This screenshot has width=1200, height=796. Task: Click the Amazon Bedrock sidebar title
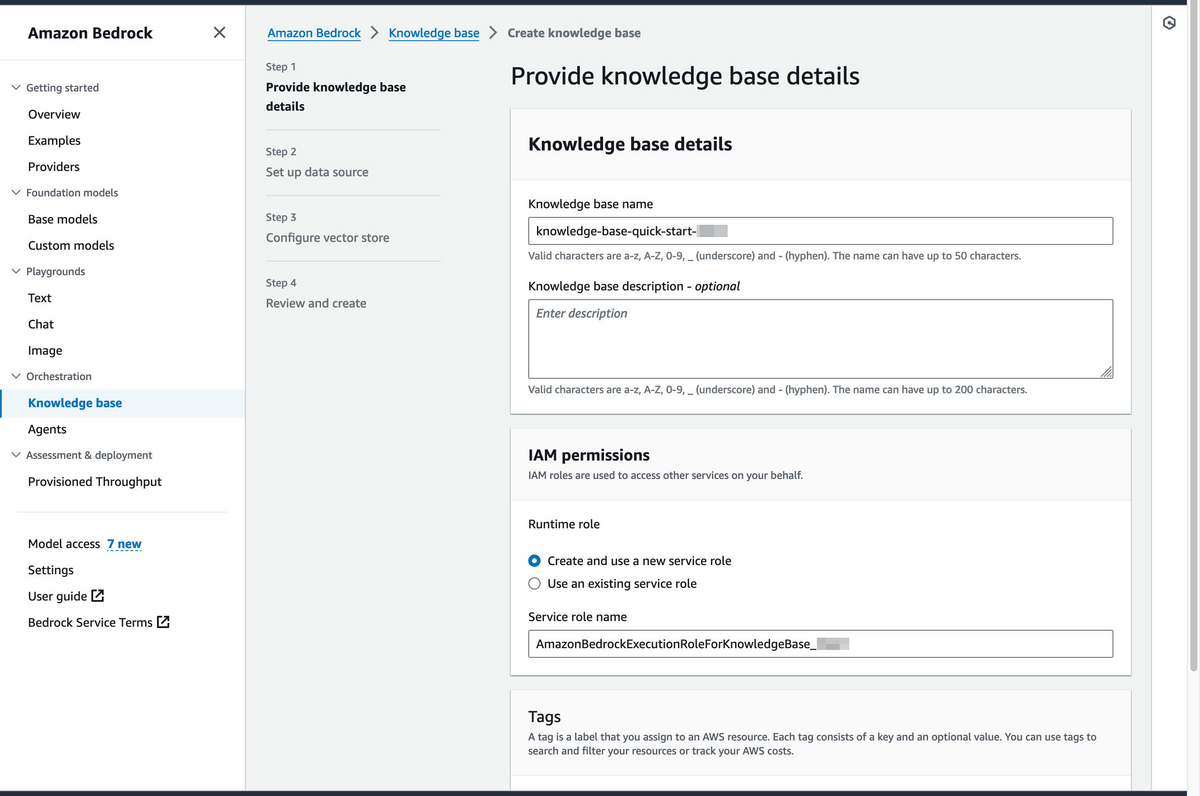90,33
